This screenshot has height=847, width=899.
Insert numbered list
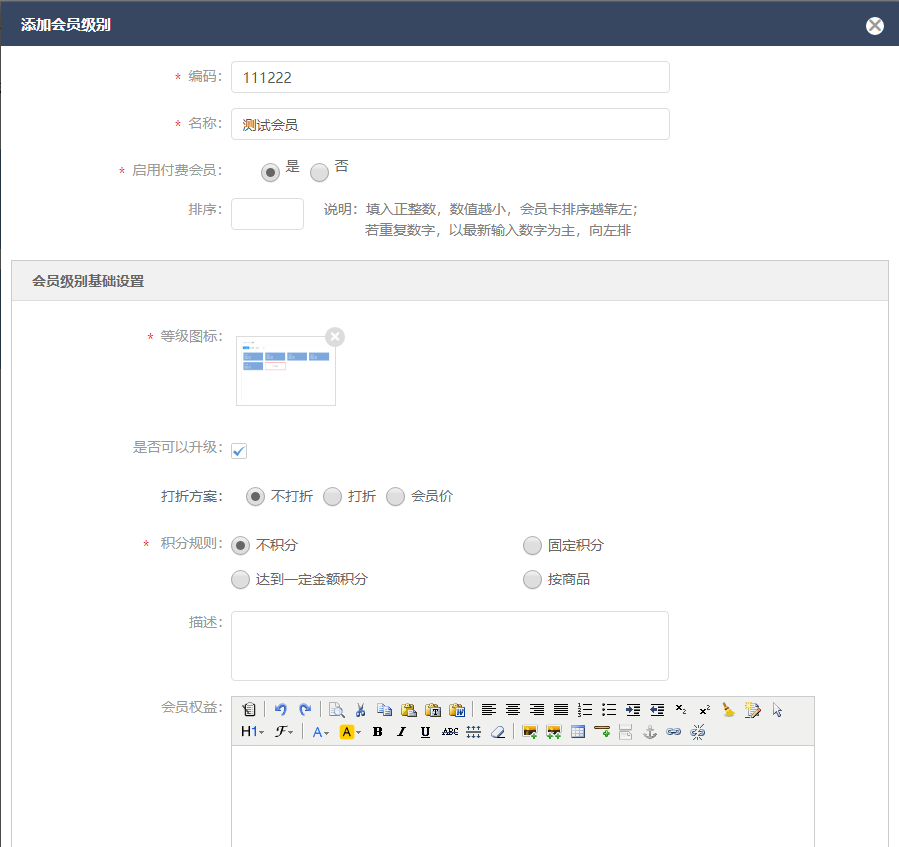coord(585,710)
